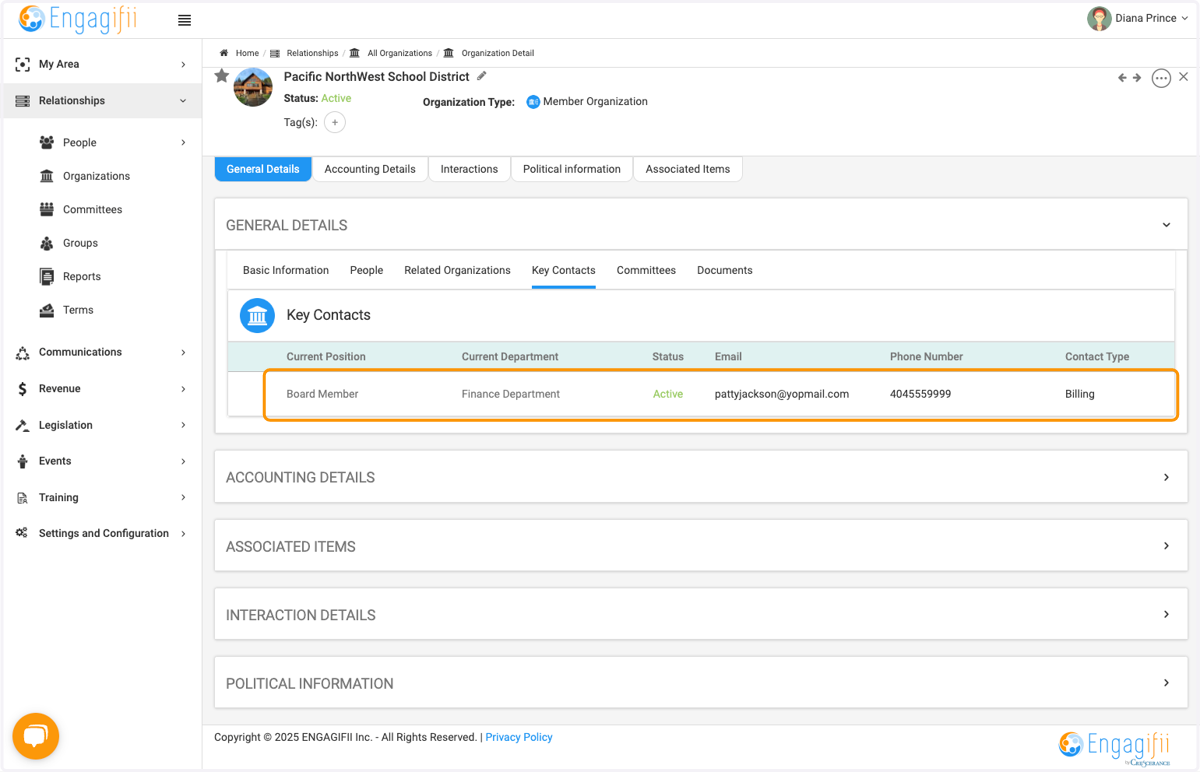
Task: Expand the Political Information section chevron
Action: coord(1166,683)
